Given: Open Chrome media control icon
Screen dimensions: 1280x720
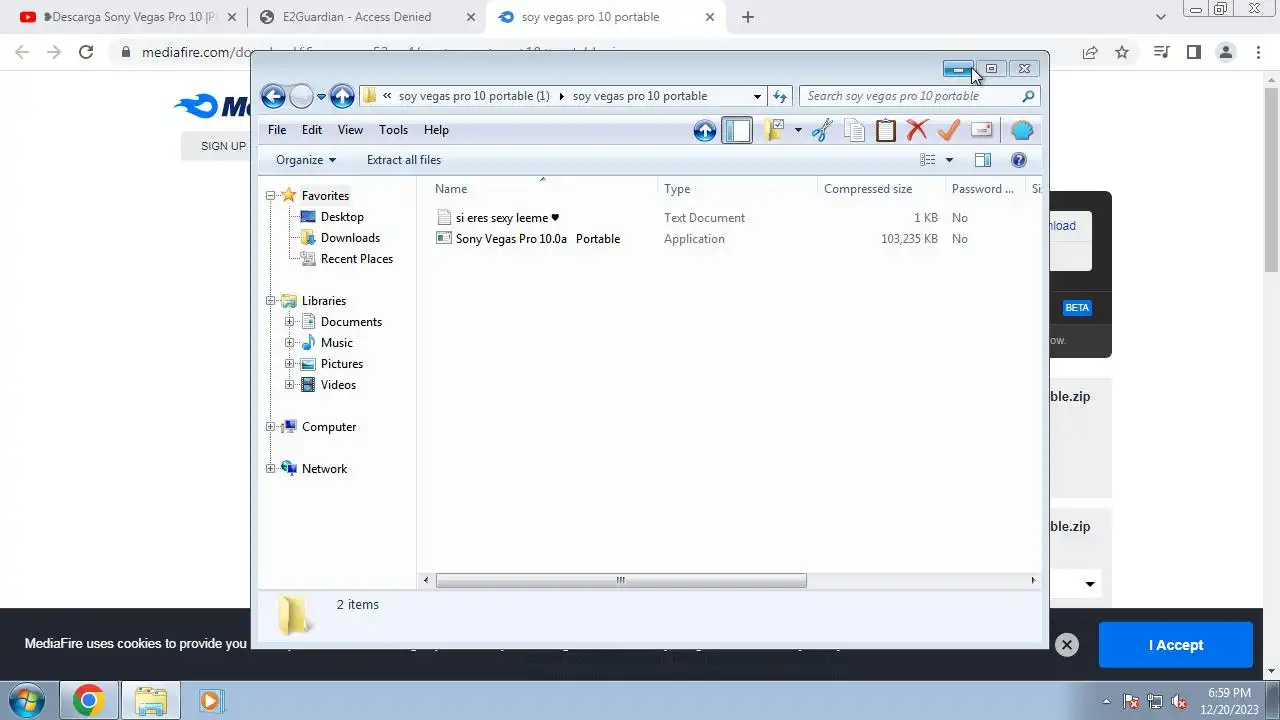Looking at the screenshot, I should (1161, 52).
